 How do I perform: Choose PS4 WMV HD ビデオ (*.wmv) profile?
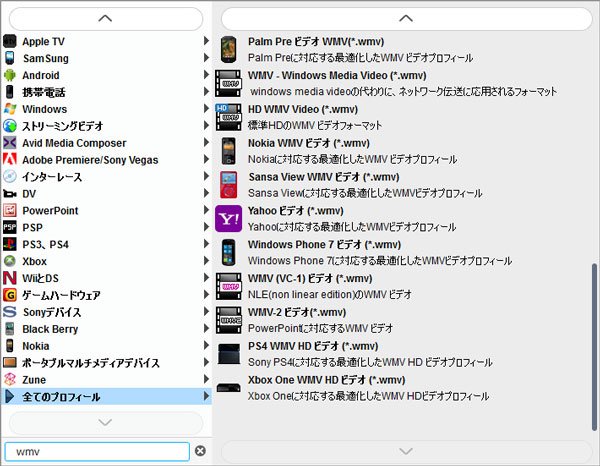click(402, 354)
